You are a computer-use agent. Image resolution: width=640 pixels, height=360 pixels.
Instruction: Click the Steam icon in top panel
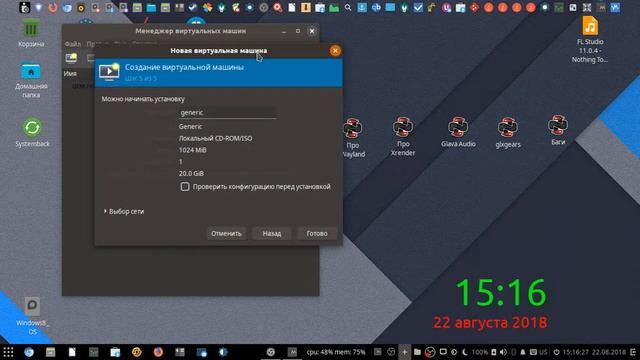click(x=192, y=7)
